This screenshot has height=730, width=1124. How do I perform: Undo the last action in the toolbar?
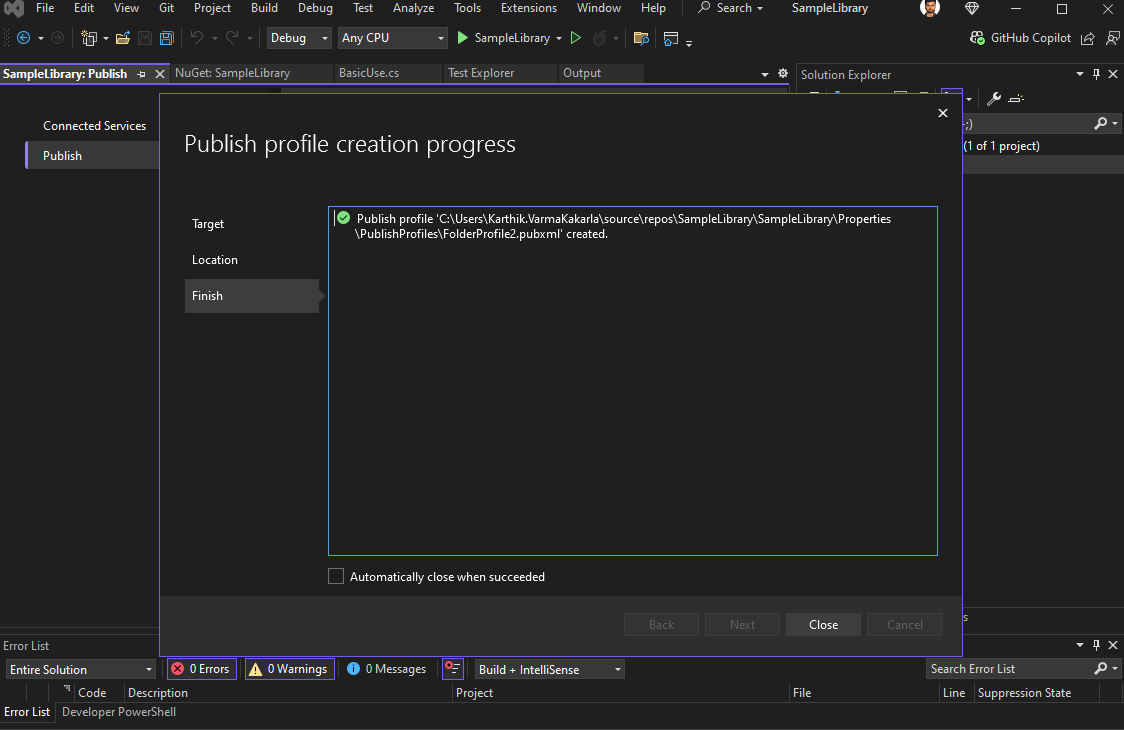(x=197, y=38)
